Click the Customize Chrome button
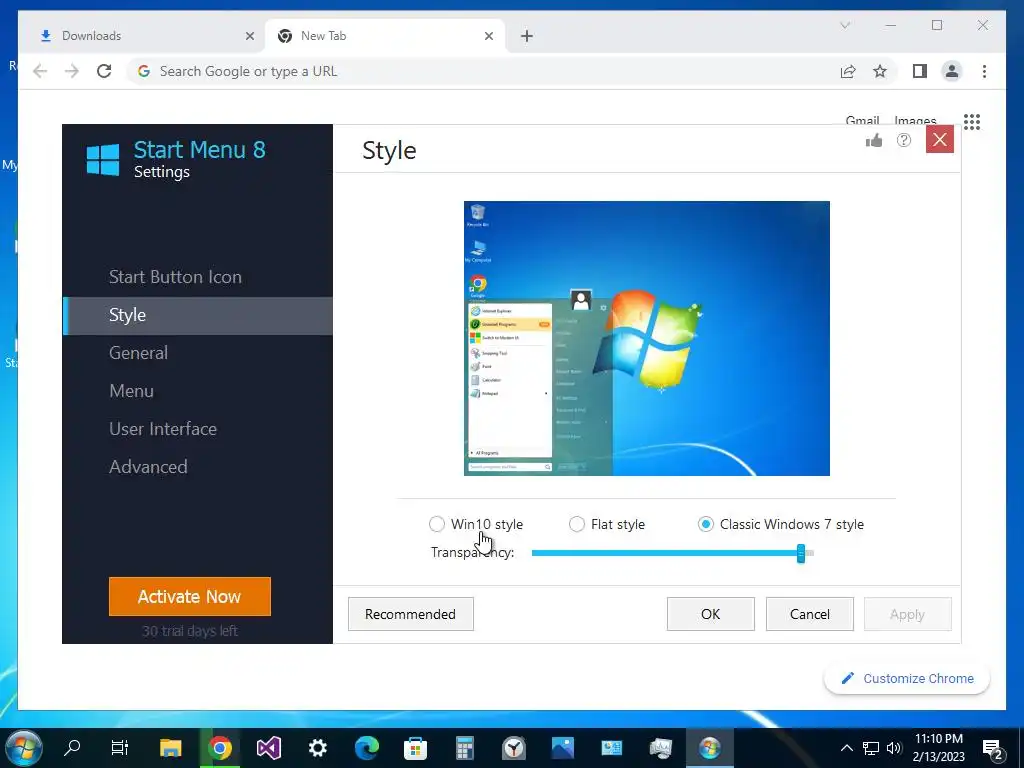Screen dimensions: 1024x768 coord(907,679)
